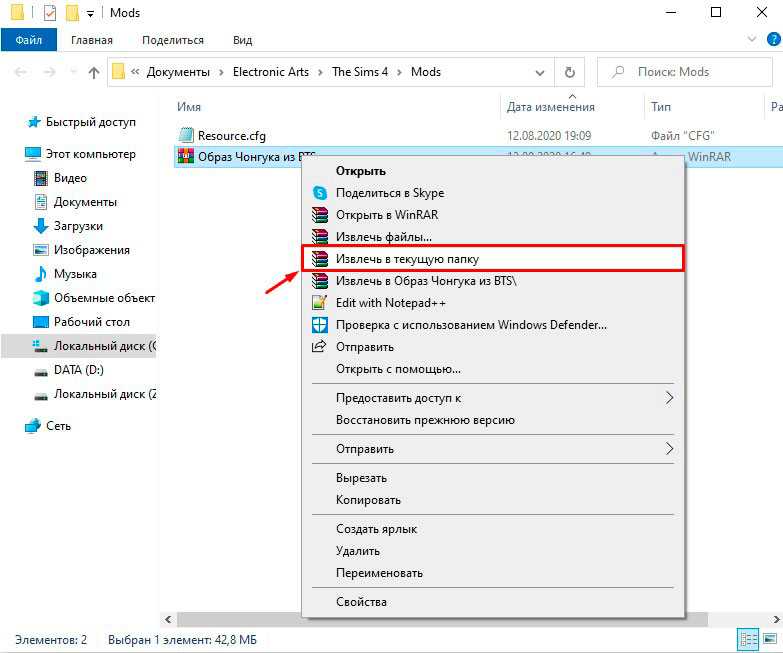
Task: Switch to details view icon in status bar
Action: point(748,640)
